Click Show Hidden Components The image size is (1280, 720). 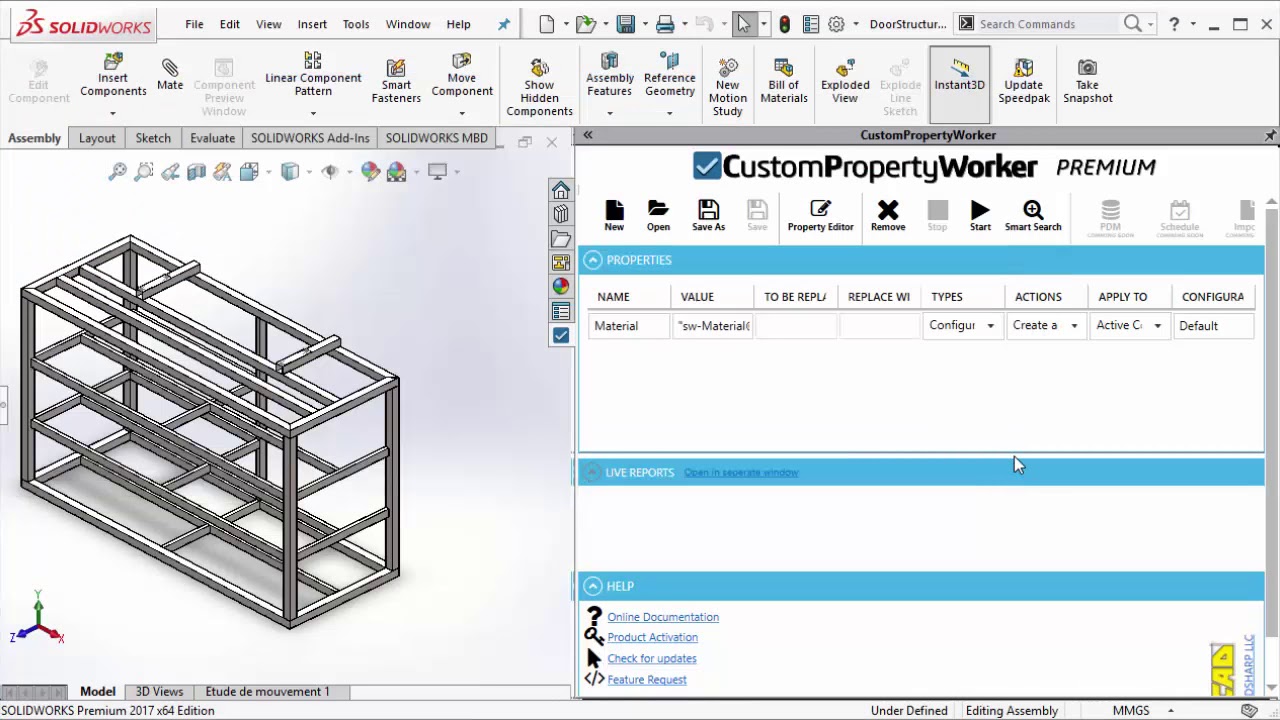pos(539,87)
